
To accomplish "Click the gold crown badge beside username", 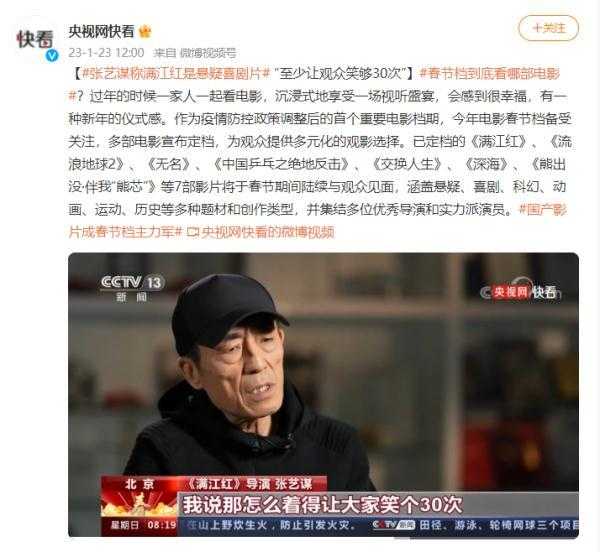I will coord(145,32).
